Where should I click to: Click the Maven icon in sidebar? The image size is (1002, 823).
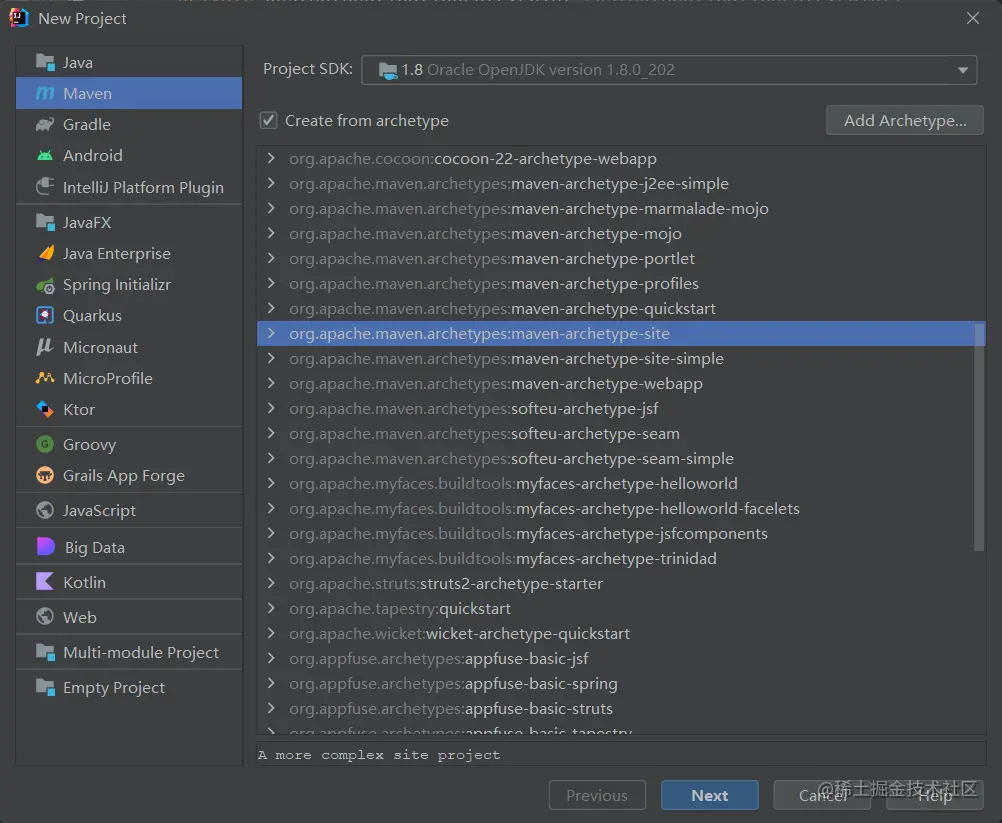(x=45, y=93)
